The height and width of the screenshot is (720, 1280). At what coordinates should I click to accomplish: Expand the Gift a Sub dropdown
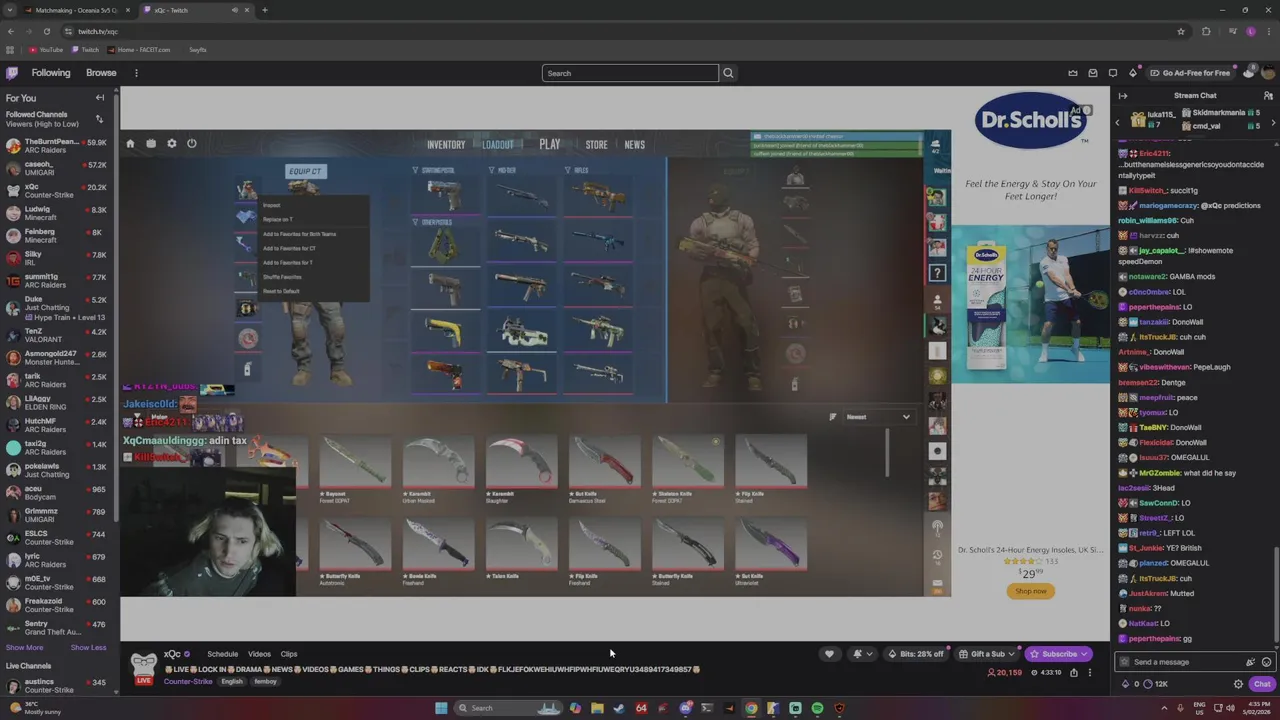point(987,654)
